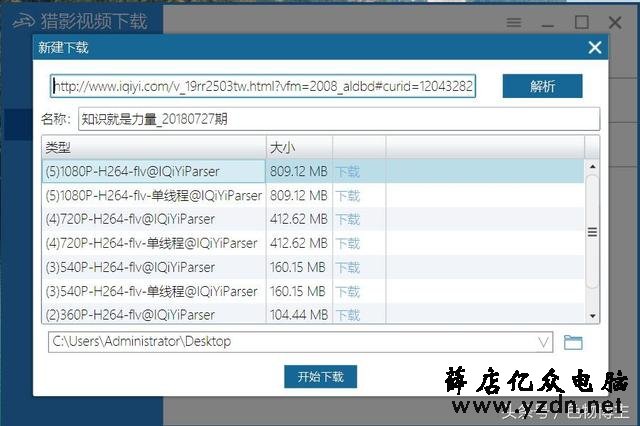Click the 412.62 MB size of 720P-H264-flv@IQiYiParser
The height and width of the screenshot is (426, 640).
[x=298, y=219]
